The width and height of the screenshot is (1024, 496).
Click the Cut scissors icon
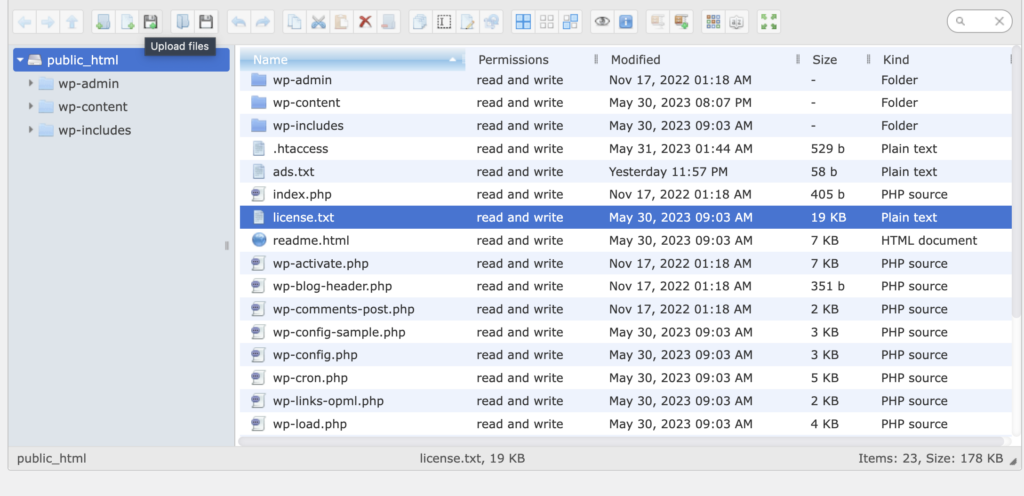click(318, 22)
